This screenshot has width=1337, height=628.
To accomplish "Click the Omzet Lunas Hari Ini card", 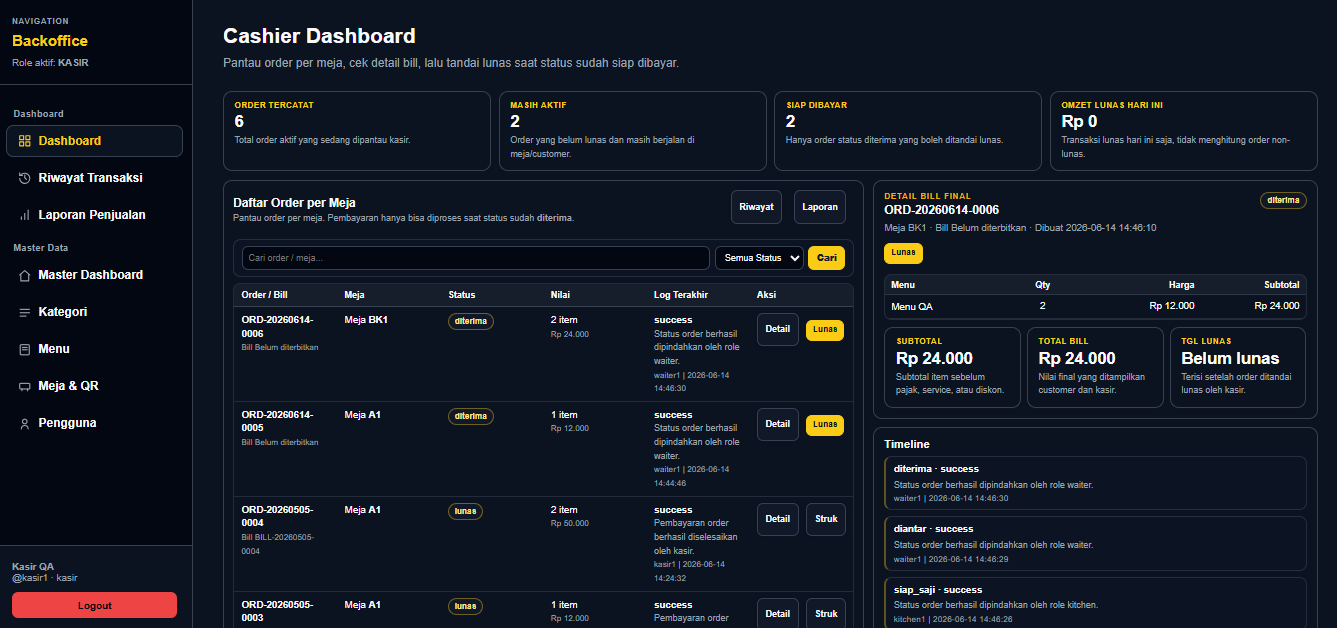I will pyautogui.click(x=1183, y=131).
